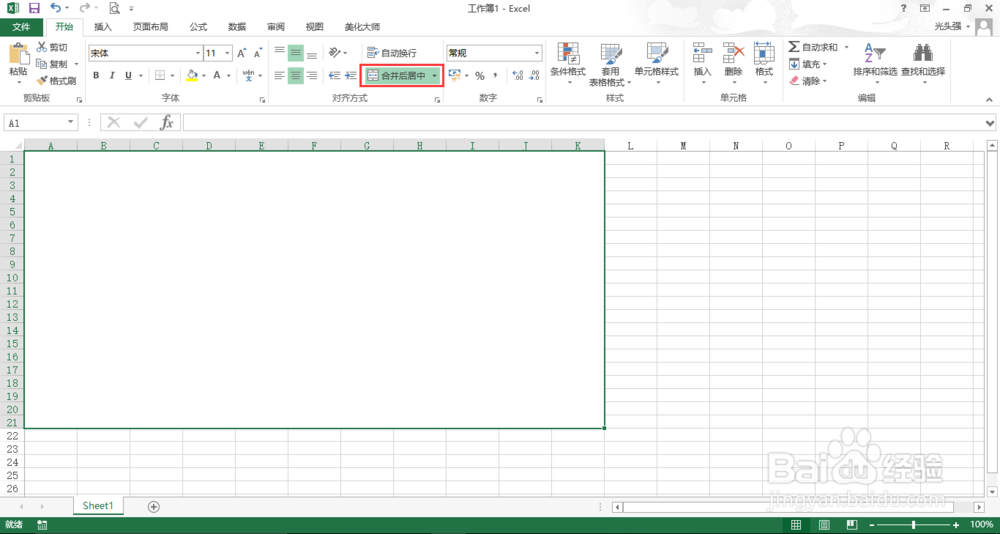The height and width of the screenshot is (534, 1000).
Task: Open the File (文件) tab
Action: [x=22, y=27]
